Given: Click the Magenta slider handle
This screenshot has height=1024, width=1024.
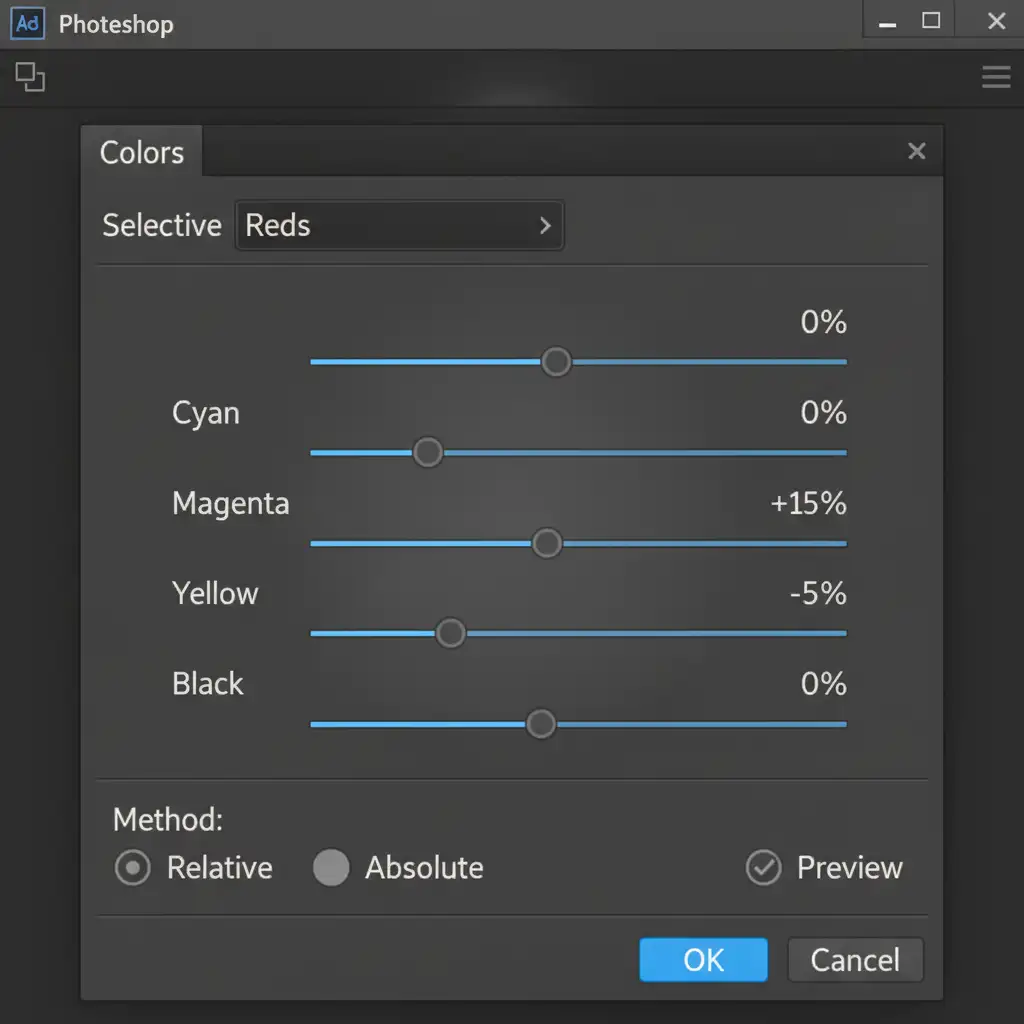Looking at the screenshot, I should point(546,543).
